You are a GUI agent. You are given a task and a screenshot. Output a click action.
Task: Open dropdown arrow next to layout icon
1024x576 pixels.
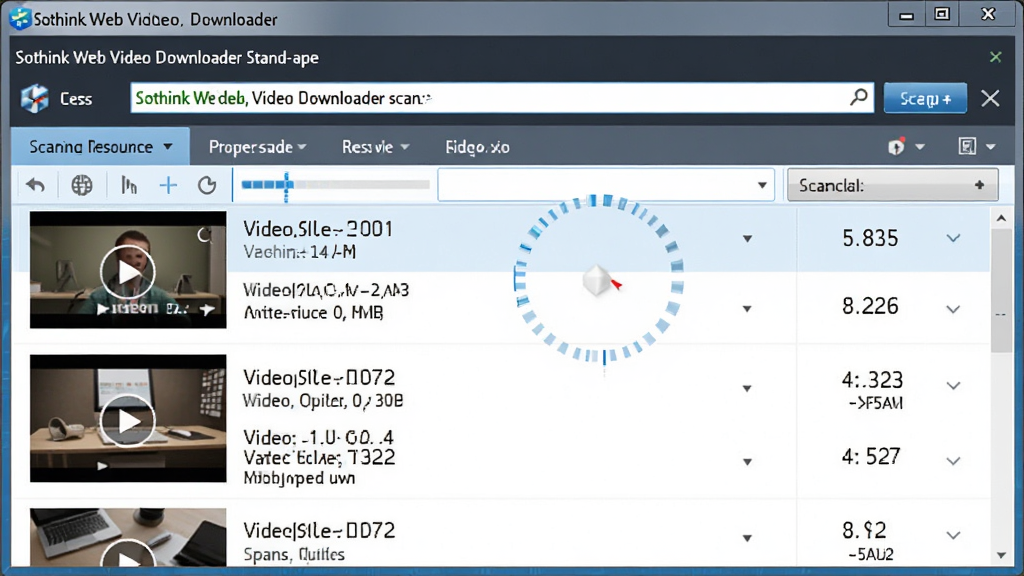[991, 147]
